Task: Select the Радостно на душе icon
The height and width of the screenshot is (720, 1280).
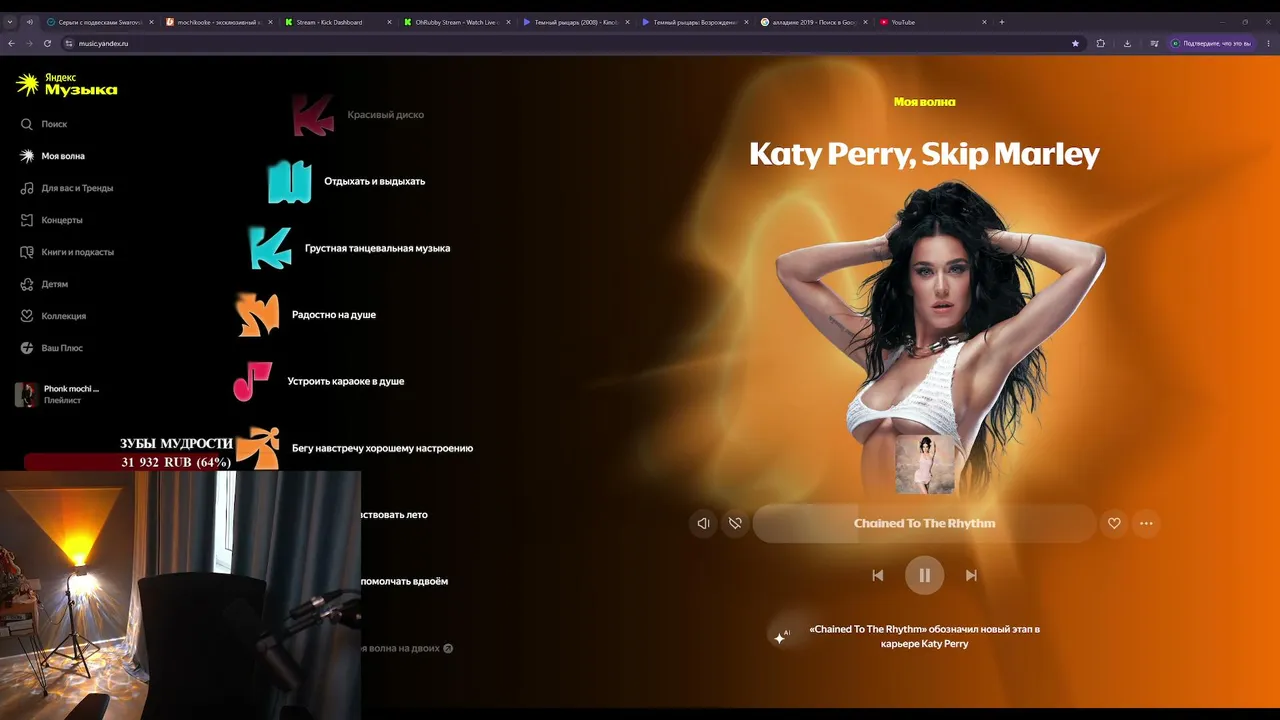Action: [x=257, y=315]
